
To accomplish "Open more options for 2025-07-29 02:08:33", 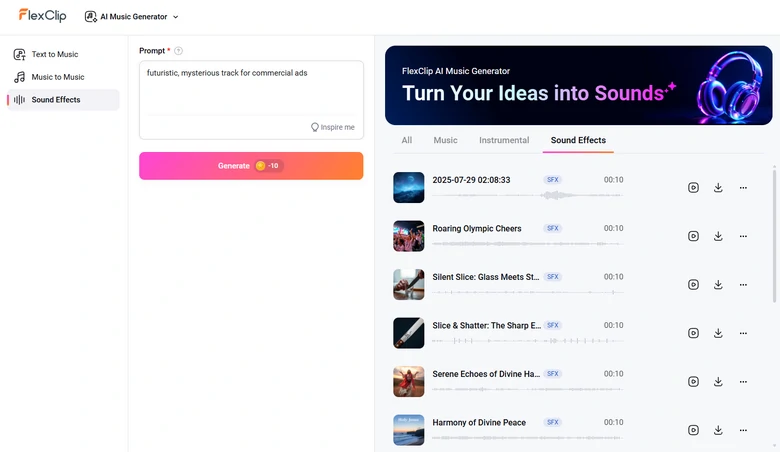I will (743, 187).
